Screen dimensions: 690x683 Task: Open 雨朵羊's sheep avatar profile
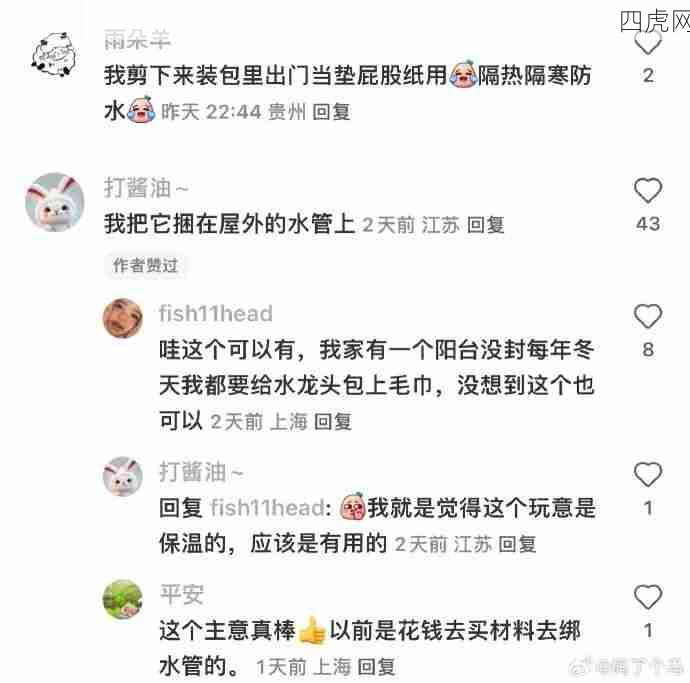coord(54,54)
